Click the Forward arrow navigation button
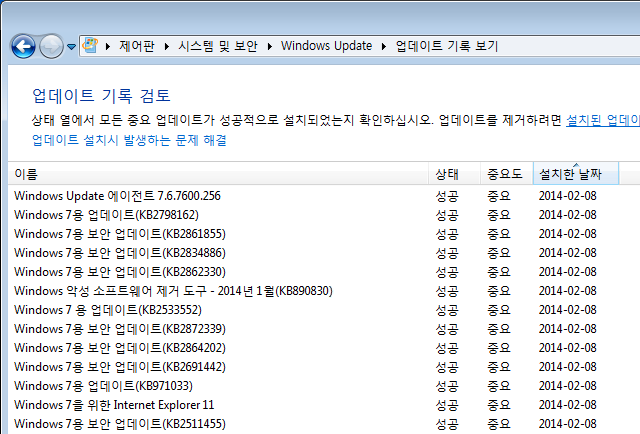This screenshot has width=640, height=434. (51, 47)
